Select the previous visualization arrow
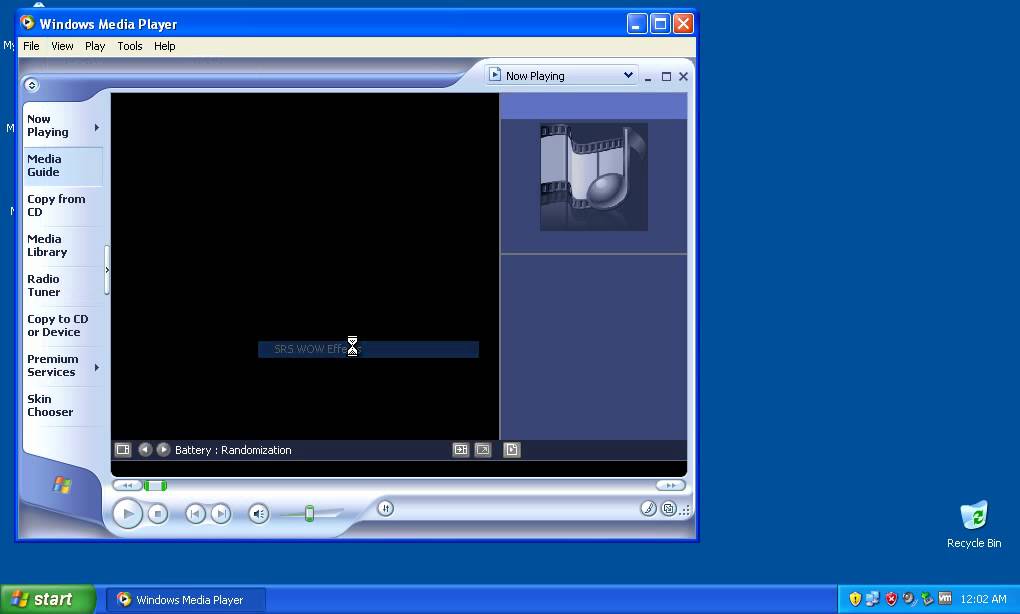 click(x=145, y=449)
